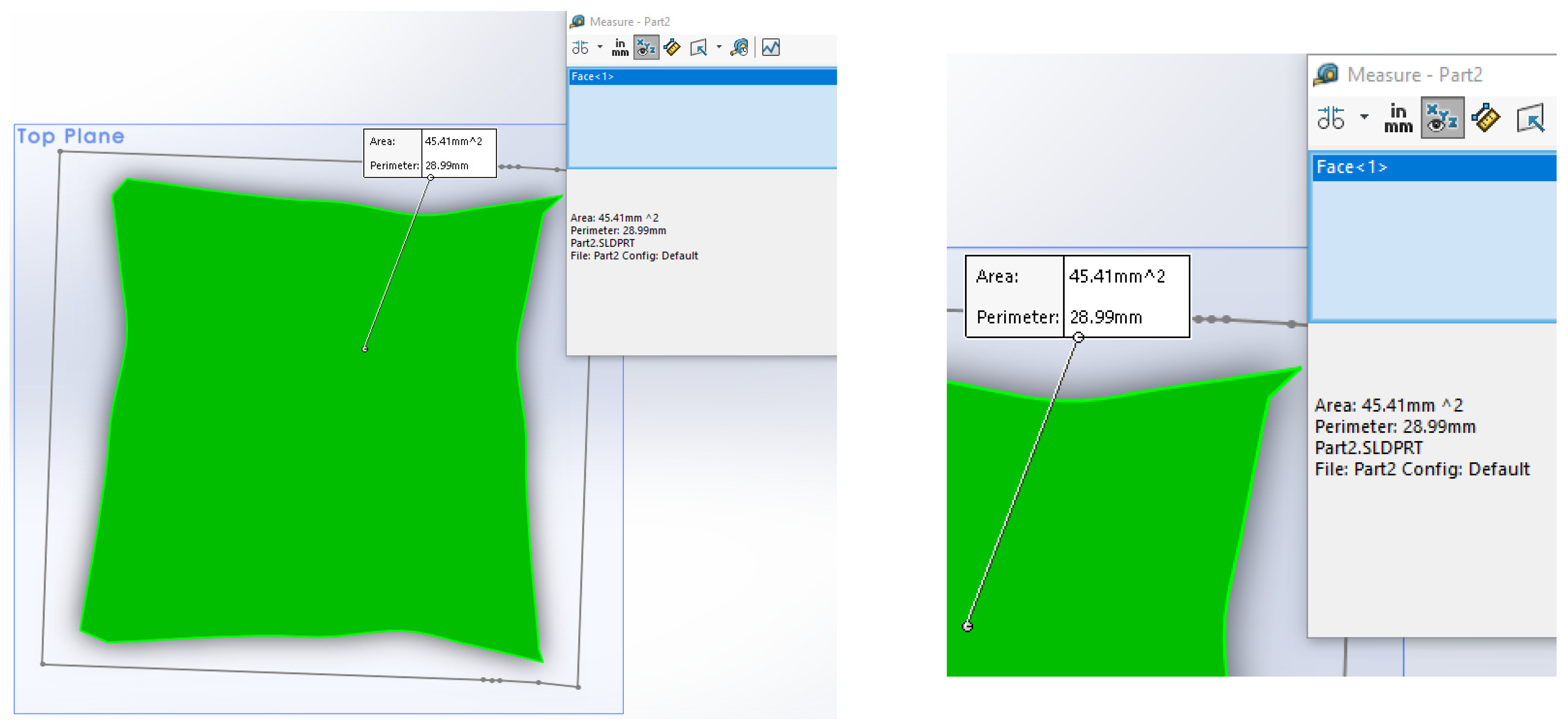Click Arc/Circle Measurements icon in enlarged right dialog
The height and width of the screenshot is (726, 1568).
pyautogui.click(x=1331, y=117)
